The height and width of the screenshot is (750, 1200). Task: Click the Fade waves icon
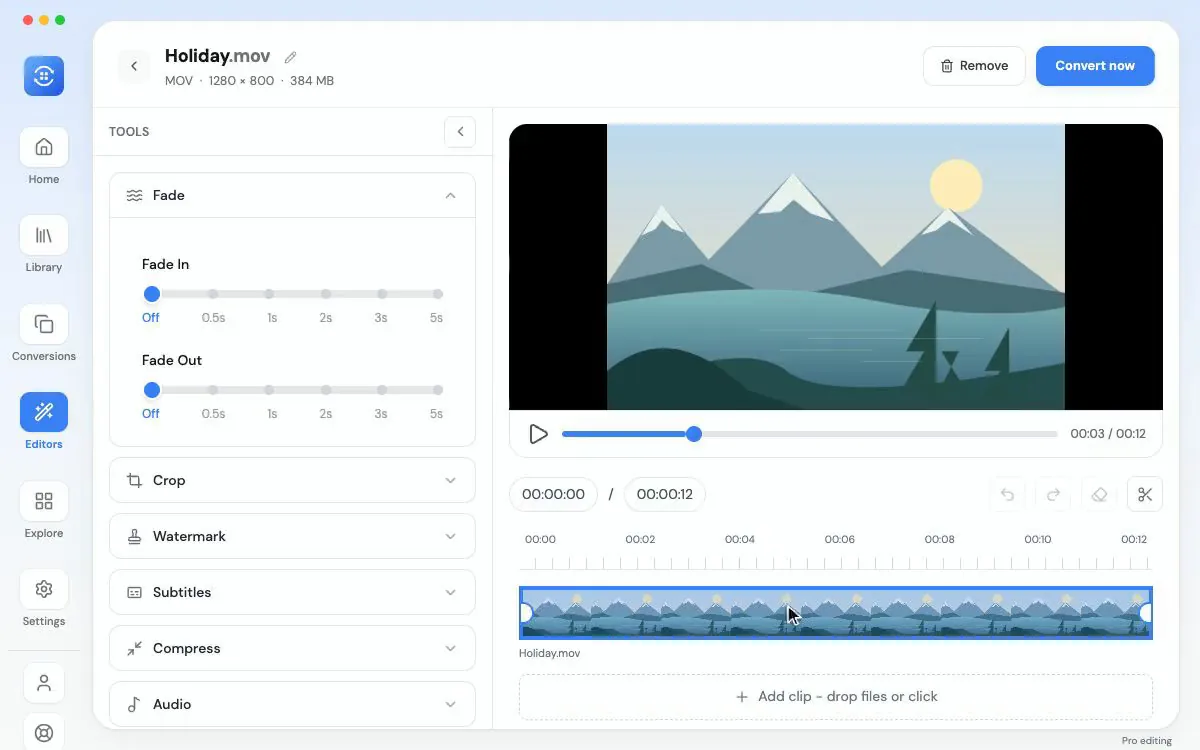pos(134,195)
